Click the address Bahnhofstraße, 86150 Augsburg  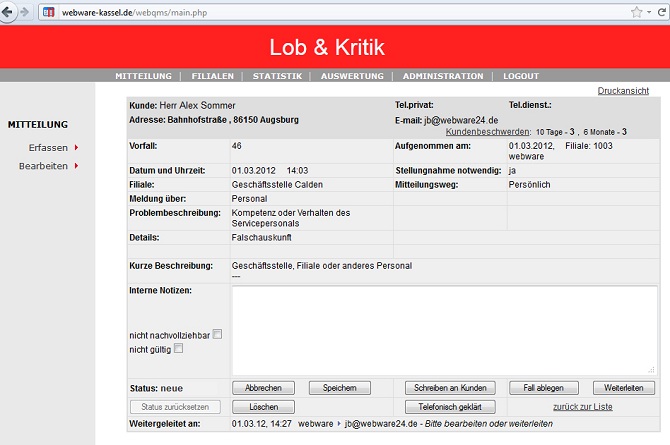233,120
